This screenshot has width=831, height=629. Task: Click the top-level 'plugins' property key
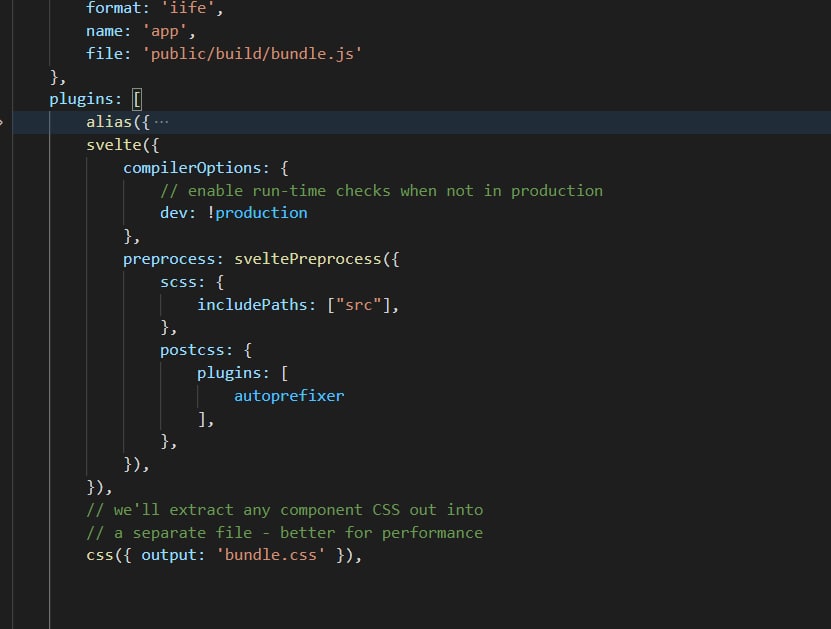[82, 99]
